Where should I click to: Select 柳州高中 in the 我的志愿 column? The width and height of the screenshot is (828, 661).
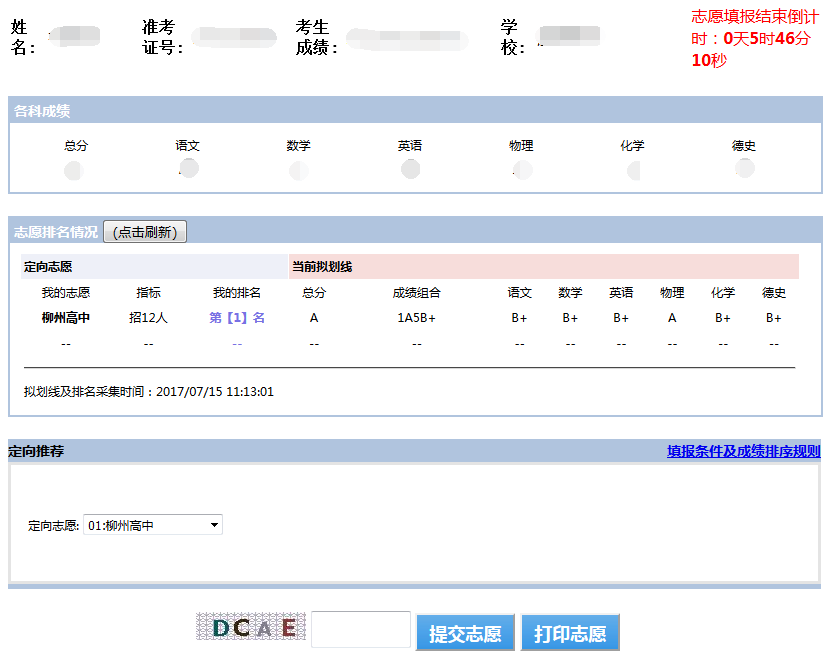pyautogui.click(x=66, y=318)
